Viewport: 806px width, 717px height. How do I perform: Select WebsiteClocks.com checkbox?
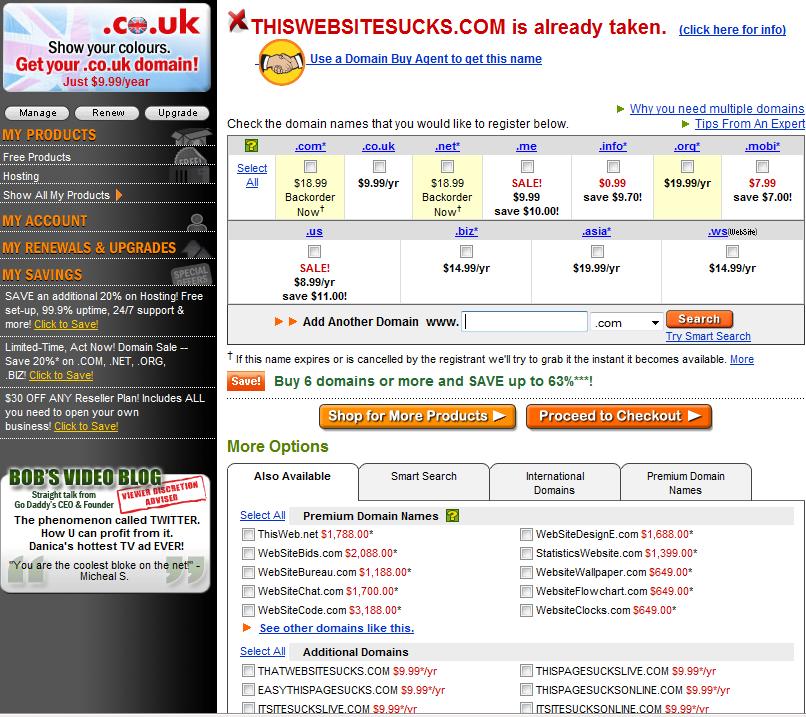click(x=526, y=611)
